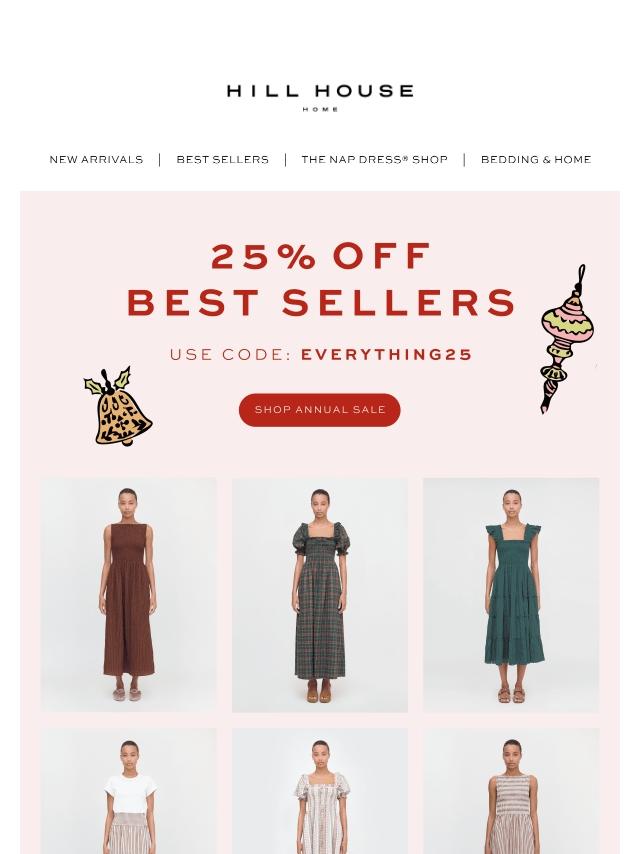Open The Nap Dress Shop link

coord(374,160)
